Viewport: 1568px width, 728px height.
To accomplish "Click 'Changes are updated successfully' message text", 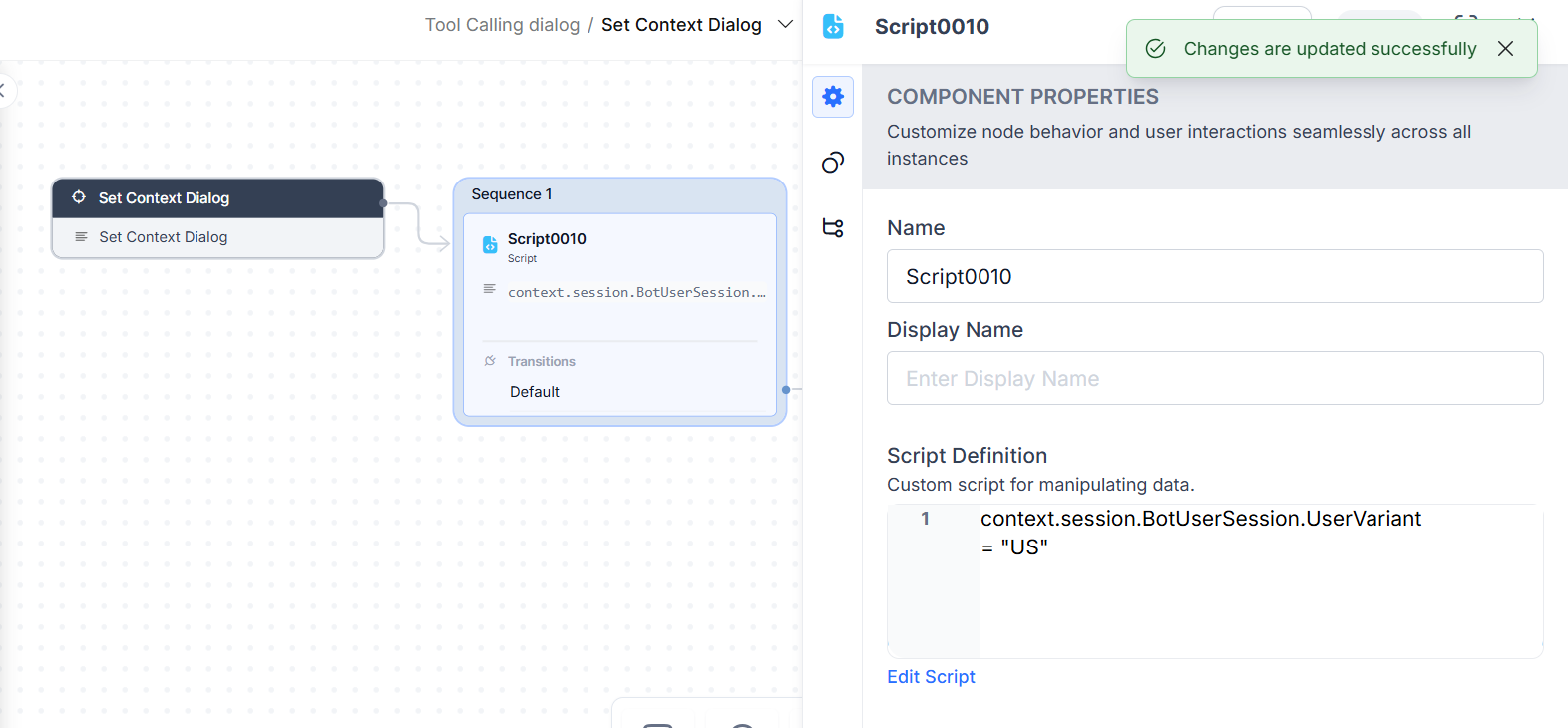I will 1330,49.
